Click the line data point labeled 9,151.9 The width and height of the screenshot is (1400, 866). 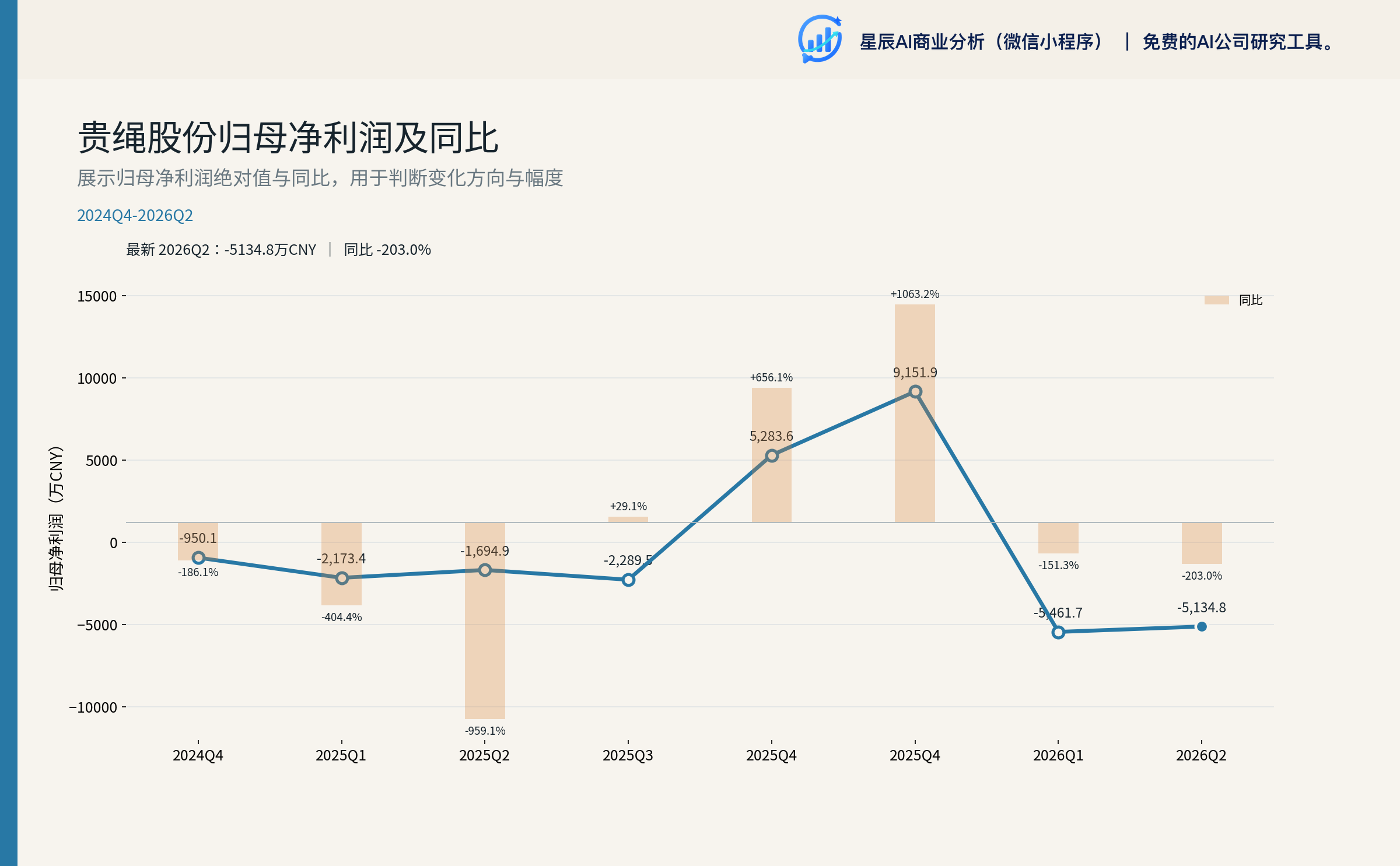coord(915,392)
